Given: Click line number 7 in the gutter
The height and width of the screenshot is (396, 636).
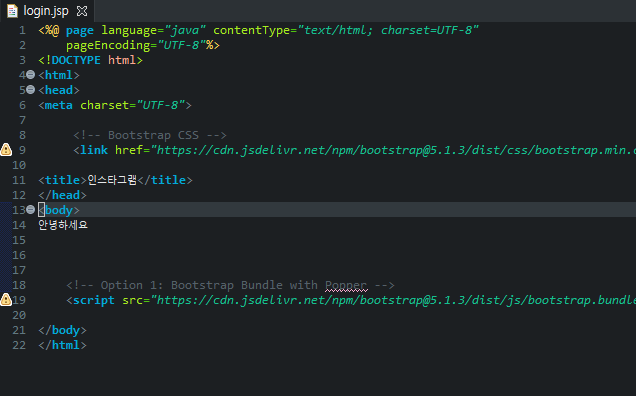Looking at the screenshot, I should (22, 120).
